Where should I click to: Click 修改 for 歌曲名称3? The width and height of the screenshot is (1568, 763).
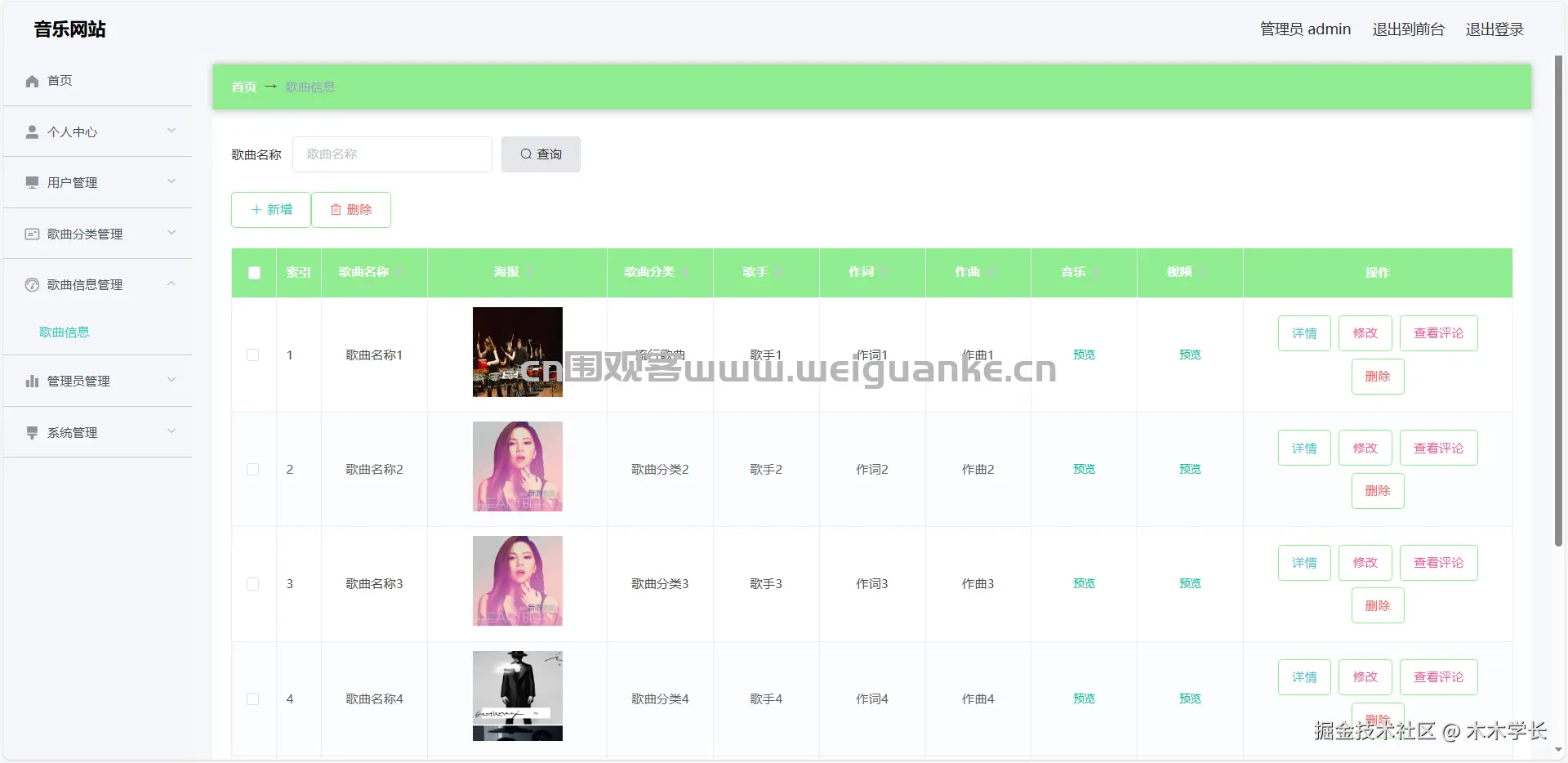tap(1365, 563)
